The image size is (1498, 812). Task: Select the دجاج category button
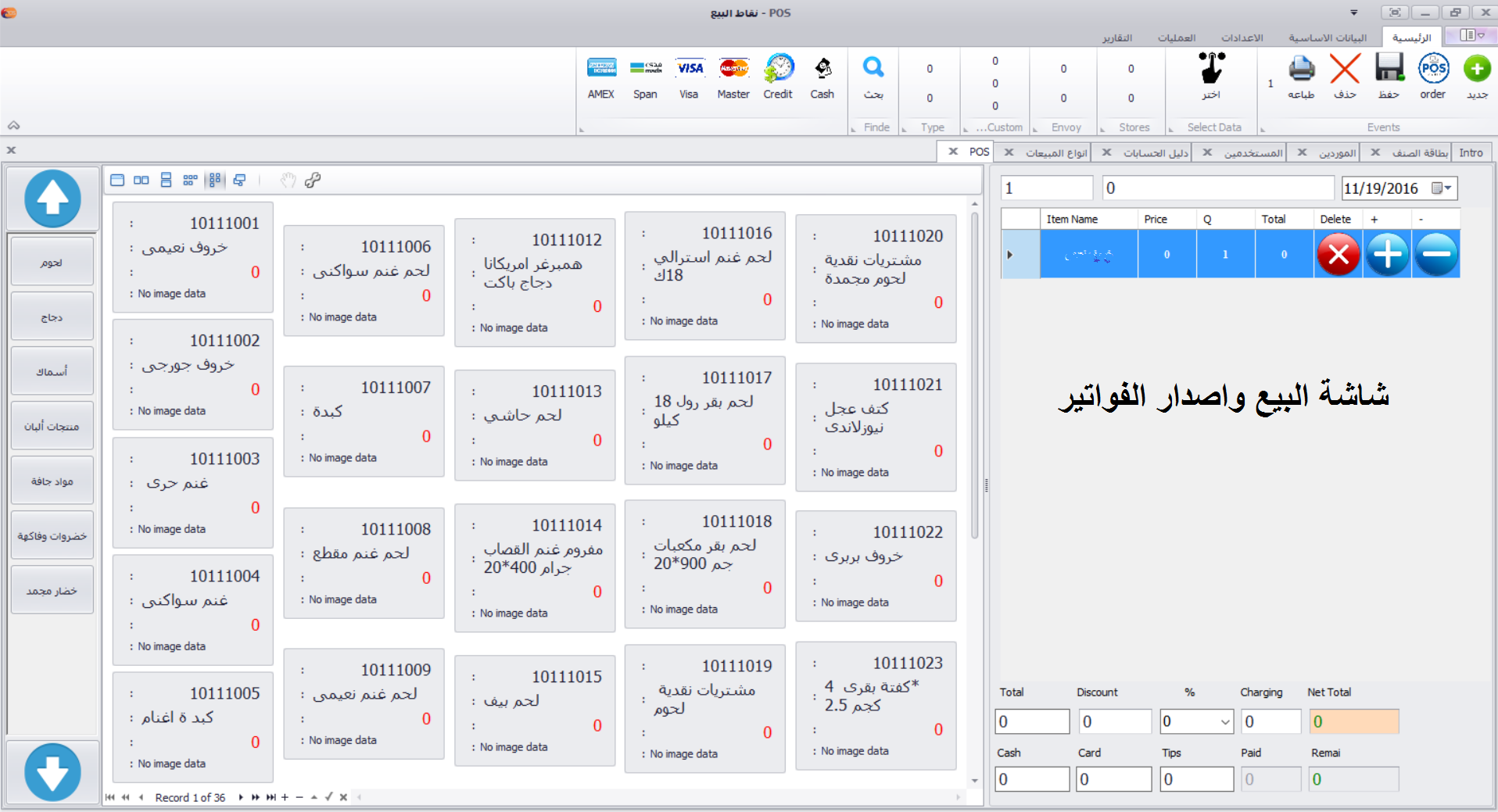pos(52,315)
